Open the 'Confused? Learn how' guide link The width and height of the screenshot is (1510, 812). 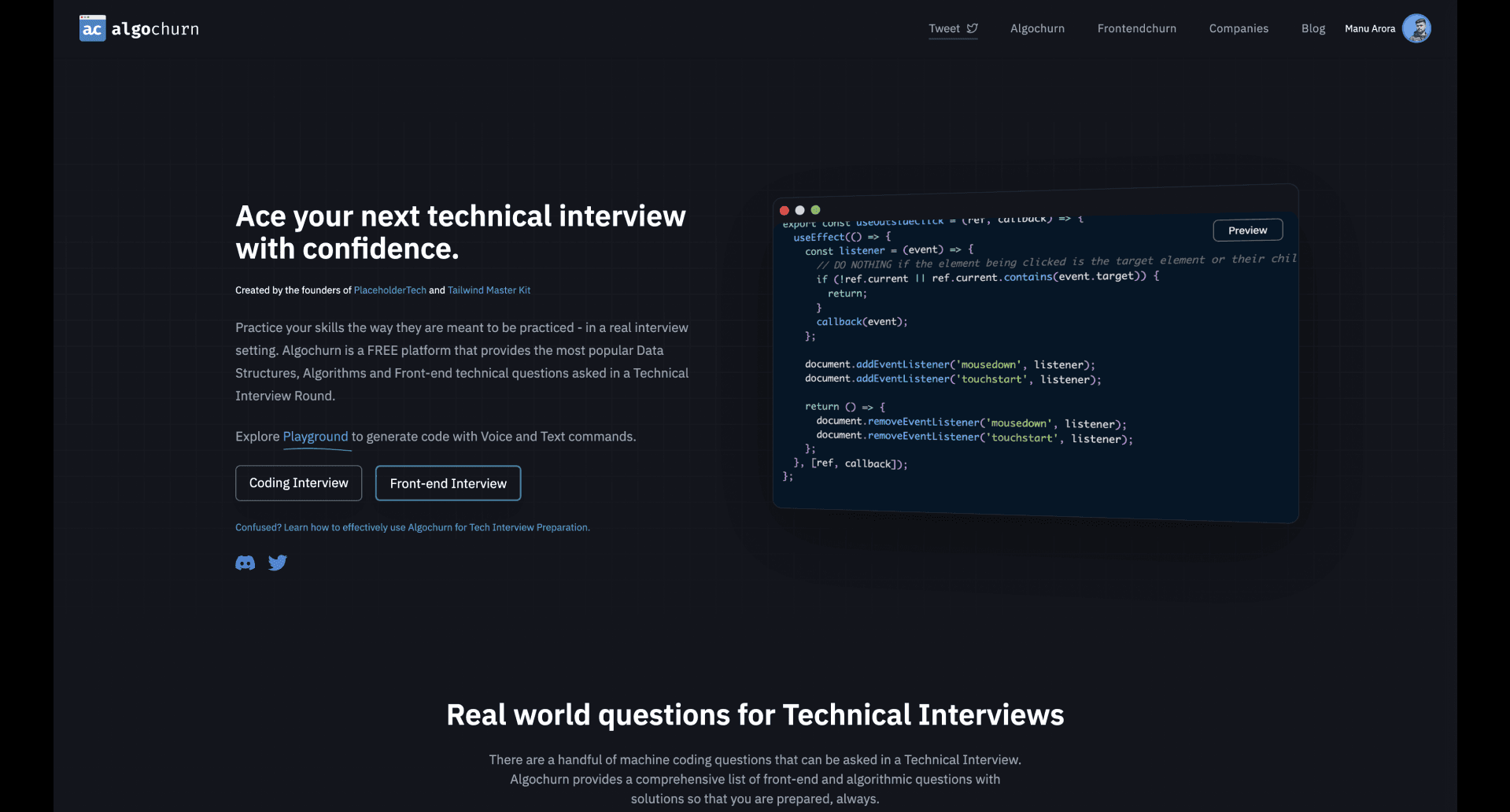pos(412,527)
